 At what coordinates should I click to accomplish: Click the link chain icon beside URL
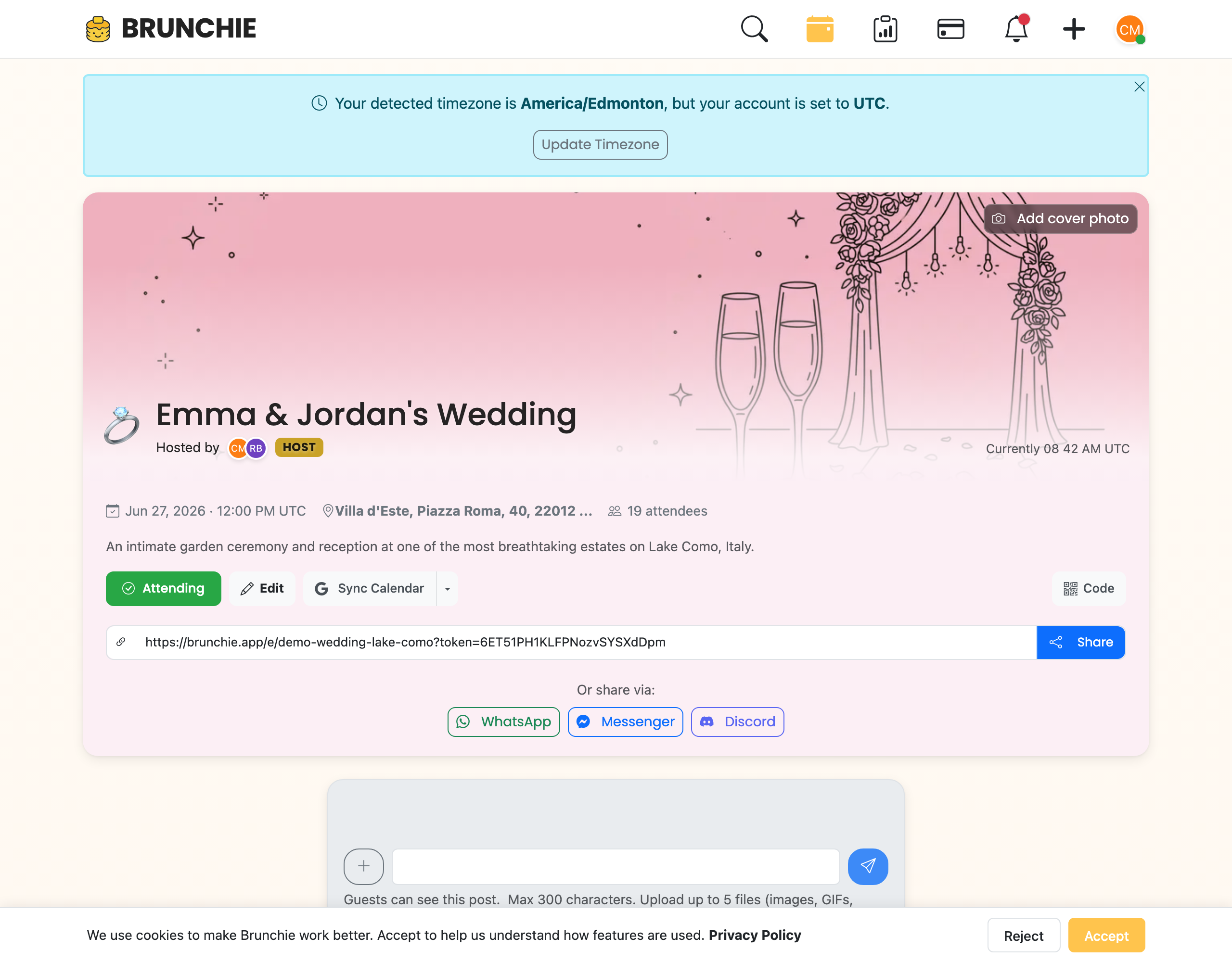(x=121, y=642)
